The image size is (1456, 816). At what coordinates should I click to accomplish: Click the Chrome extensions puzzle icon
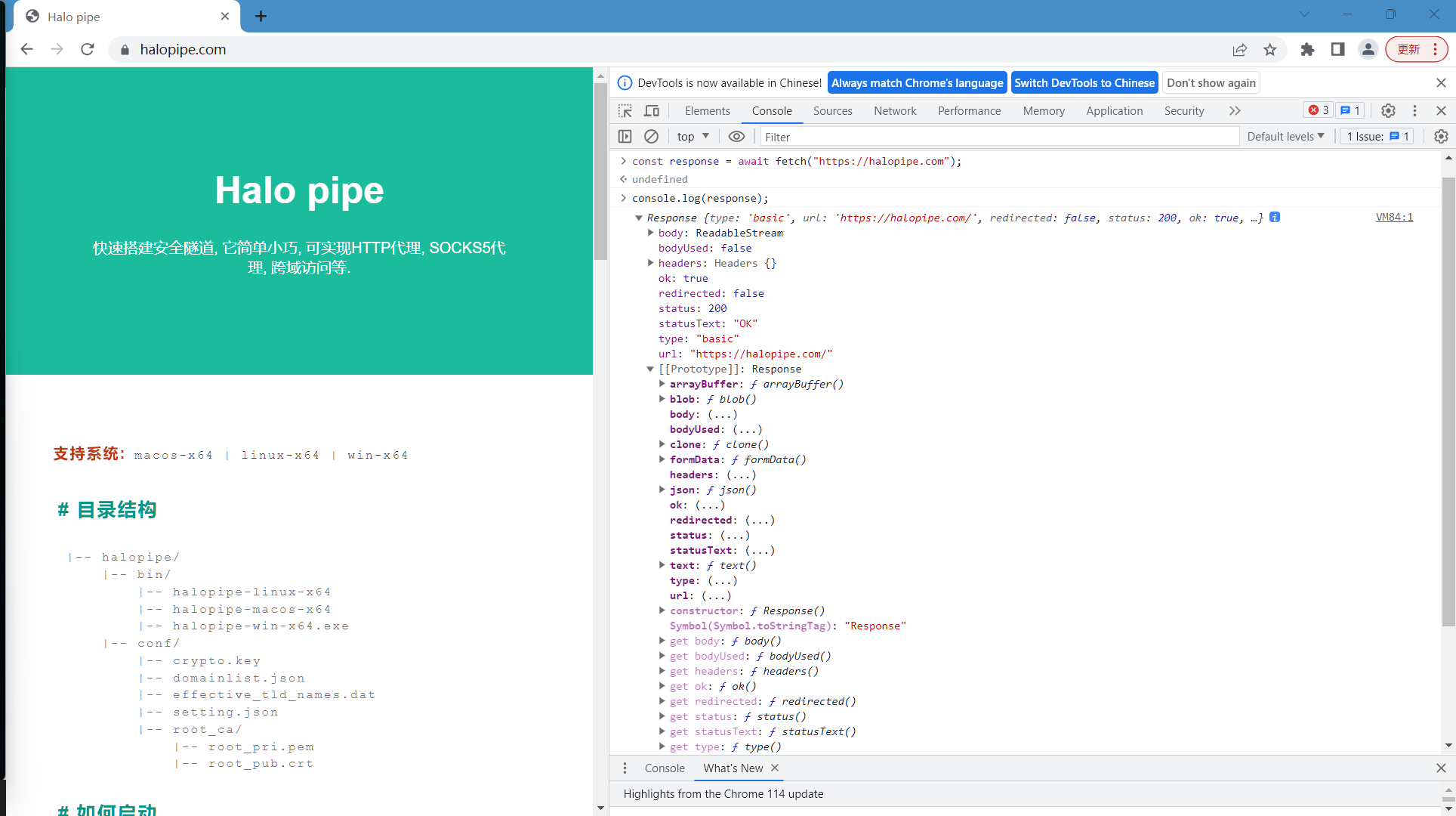click(x=1307, y=49)
